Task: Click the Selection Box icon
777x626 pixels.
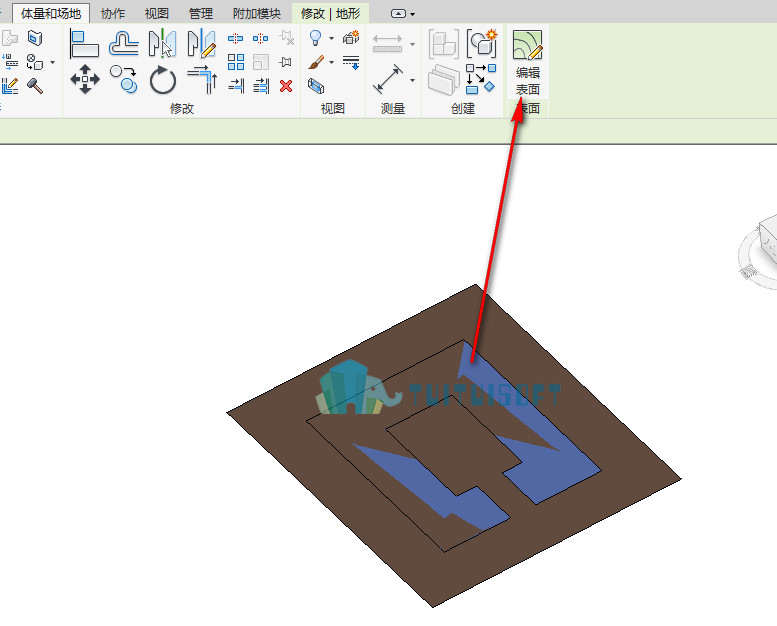Action: coord(316,86)
